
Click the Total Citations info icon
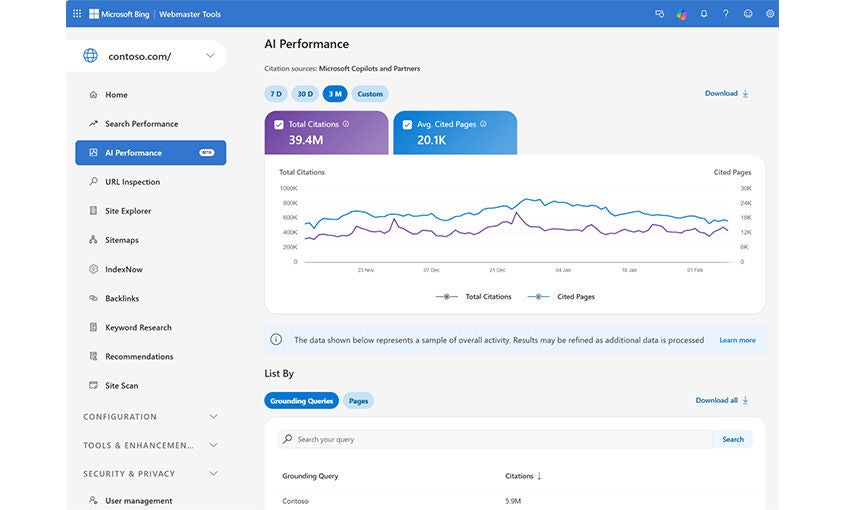coord(346,124)
